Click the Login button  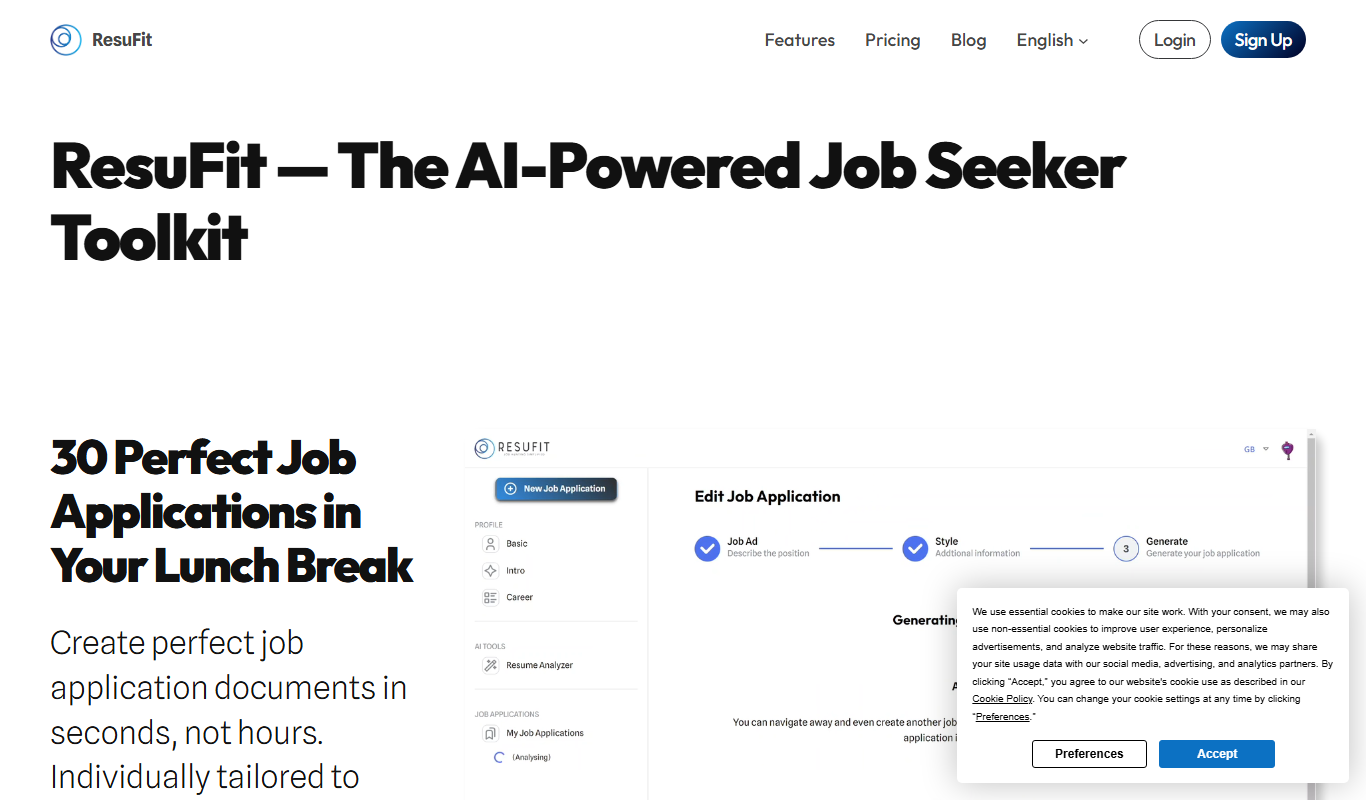1175,40
